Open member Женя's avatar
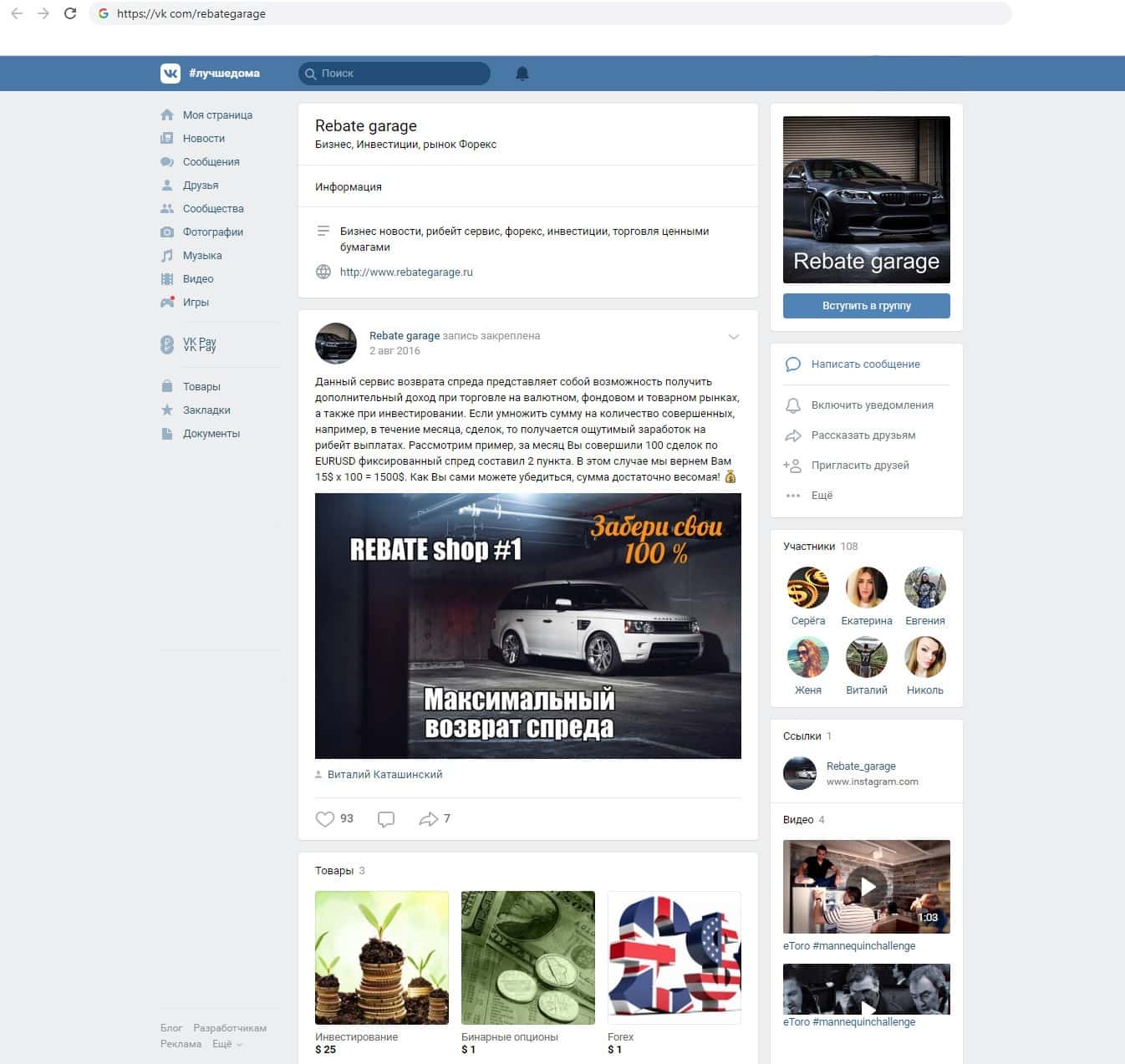 (808, 657)
